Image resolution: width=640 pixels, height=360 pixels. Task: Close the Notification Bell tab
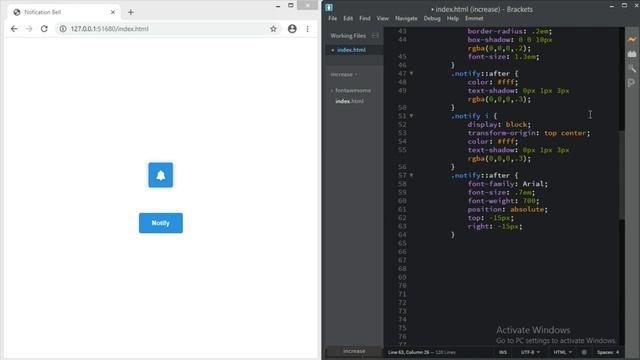(113, 12)
